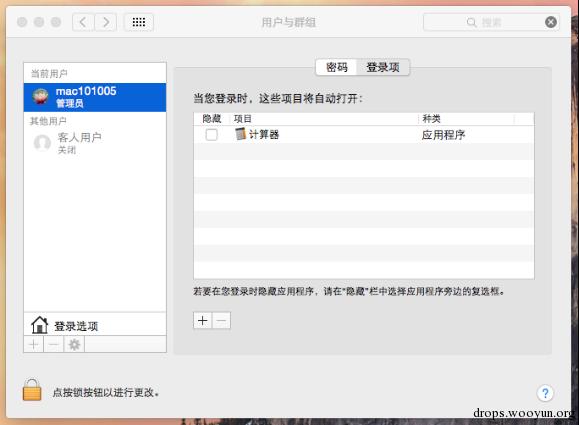Toggle the hide checkbox for 计算器

pyautogui.click(x=212, y=135)
